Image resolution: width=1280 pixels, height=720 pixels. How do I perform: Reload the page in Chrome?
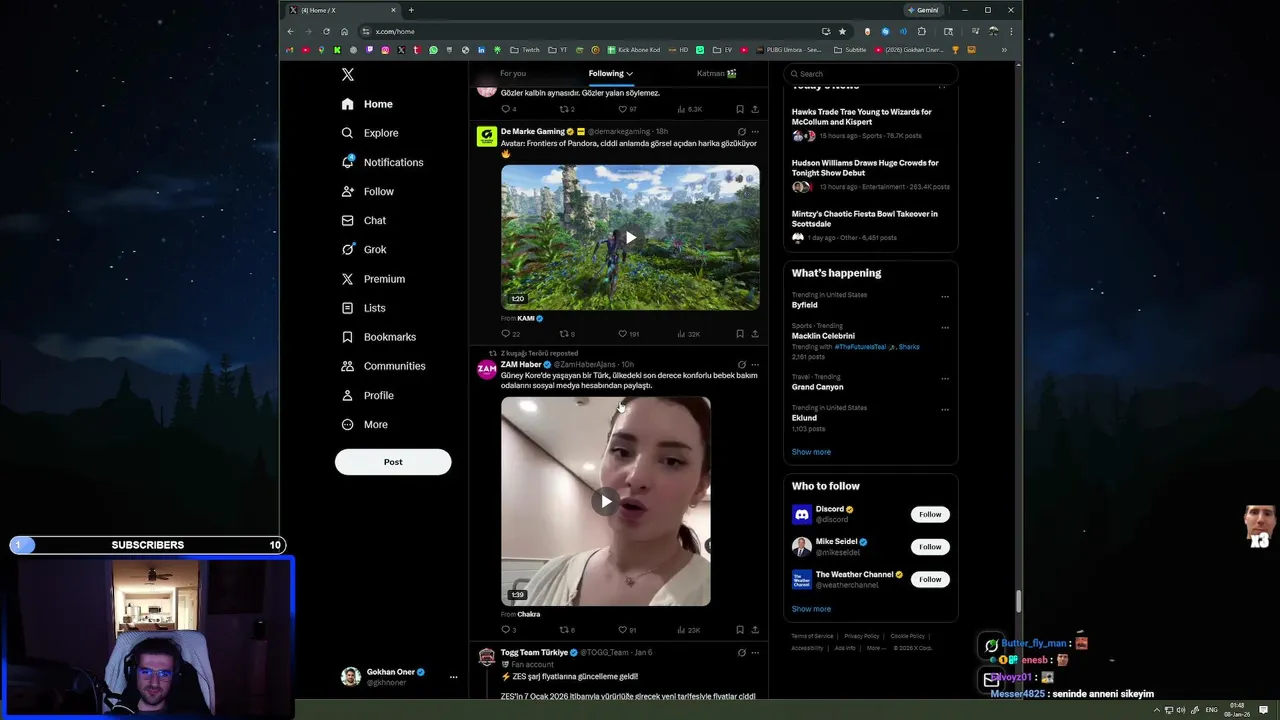(x=326, y=31)
